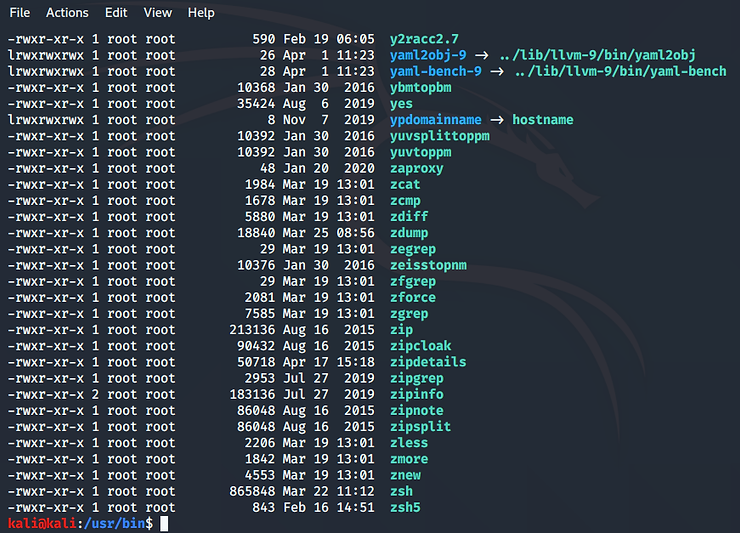
Task: Select the zipdetails file name
Action: [x=428, y=362]
